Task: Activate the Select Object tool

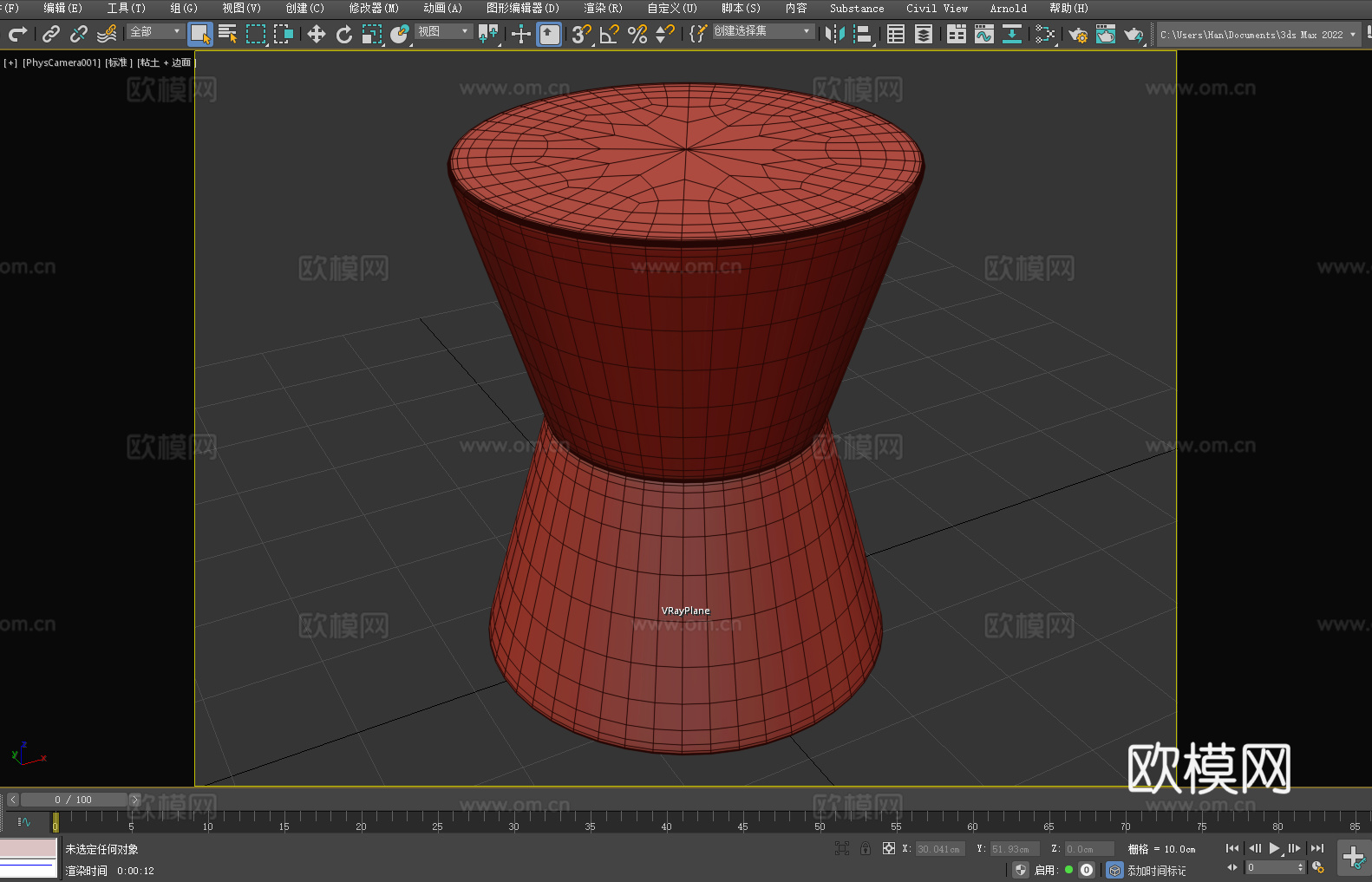Action: tap(200, 34)
